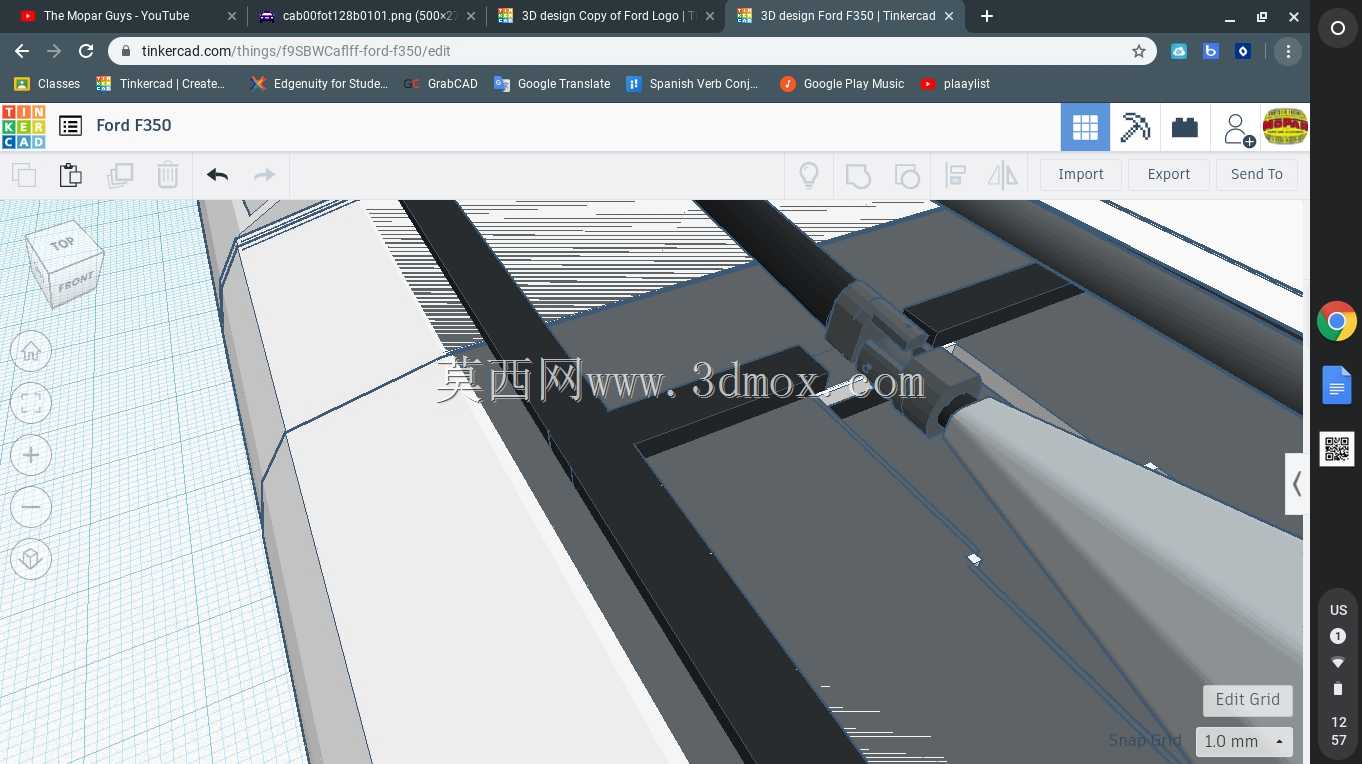Image resolution: width=1362 pixels, height=764 pixels.
Task: Open Edgenuity for Students bookmark
Action: (x=319, y=84)
